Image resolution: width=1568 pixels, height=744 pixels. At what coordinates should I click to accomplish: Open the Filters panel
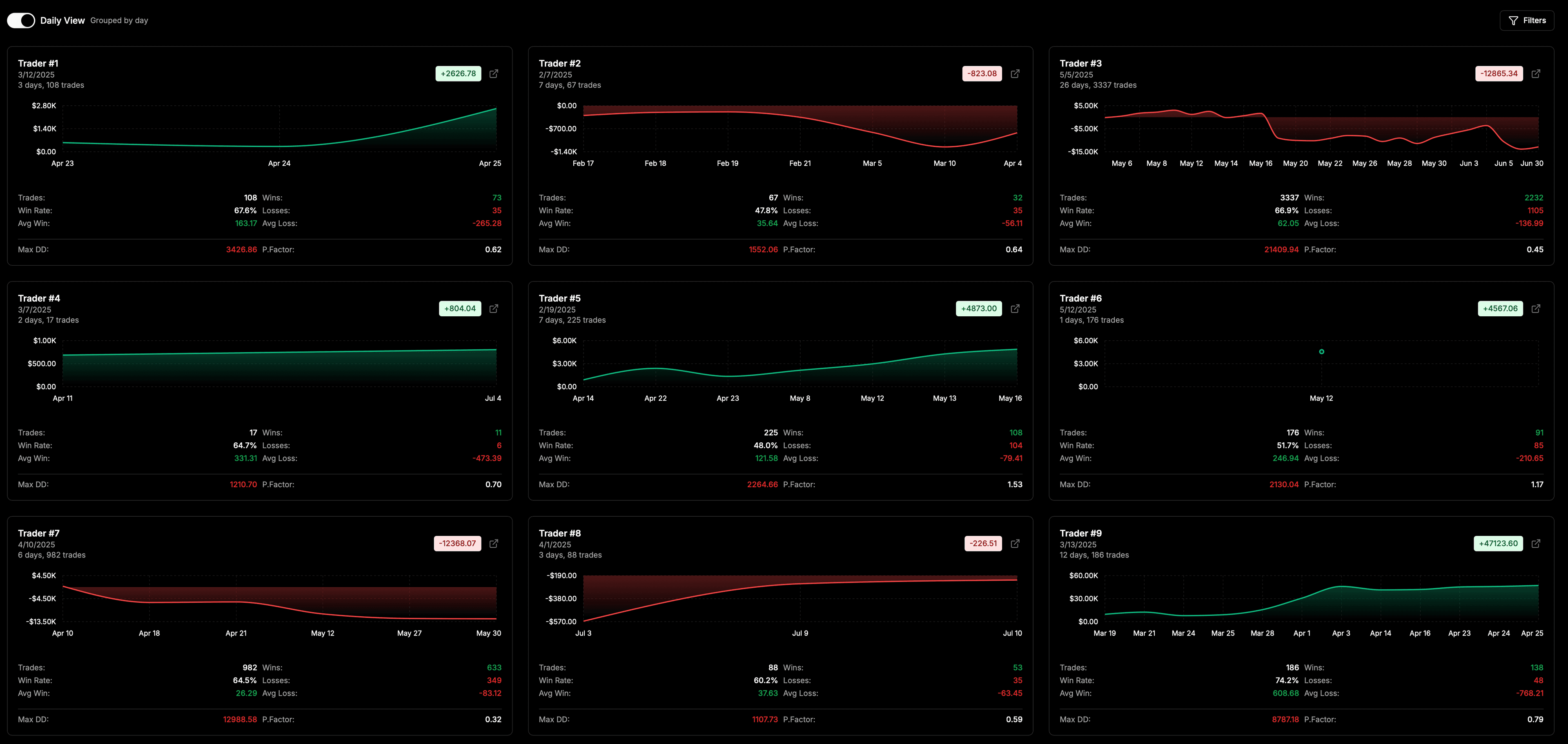[x=1527, y=20]
